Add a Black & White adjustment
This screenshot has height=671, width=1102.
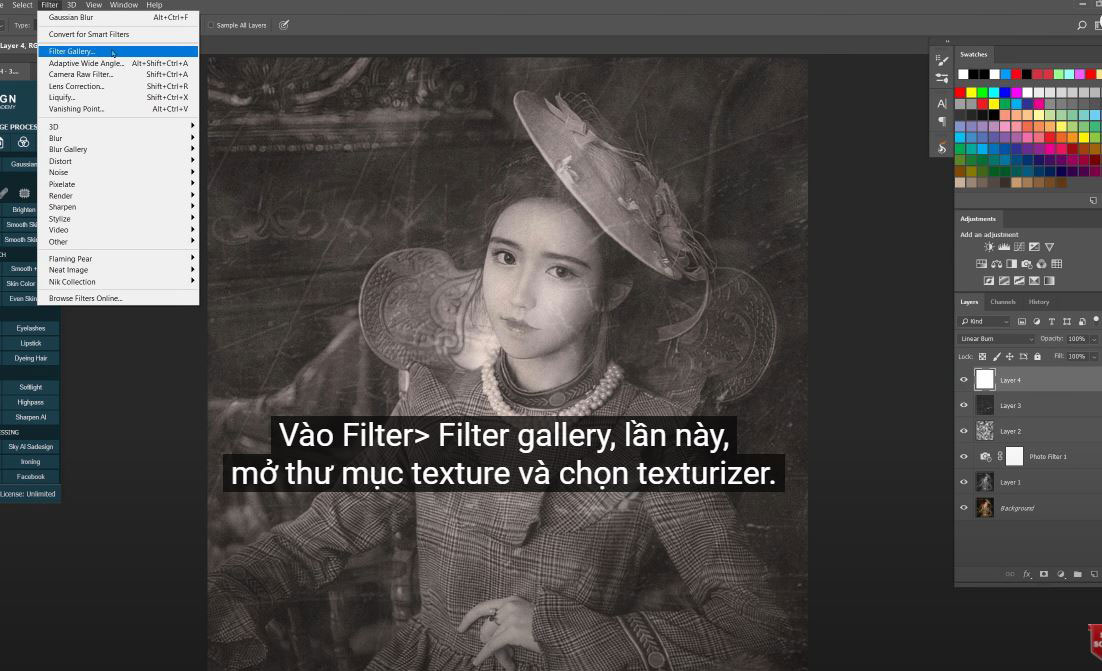click(1011, 263)
